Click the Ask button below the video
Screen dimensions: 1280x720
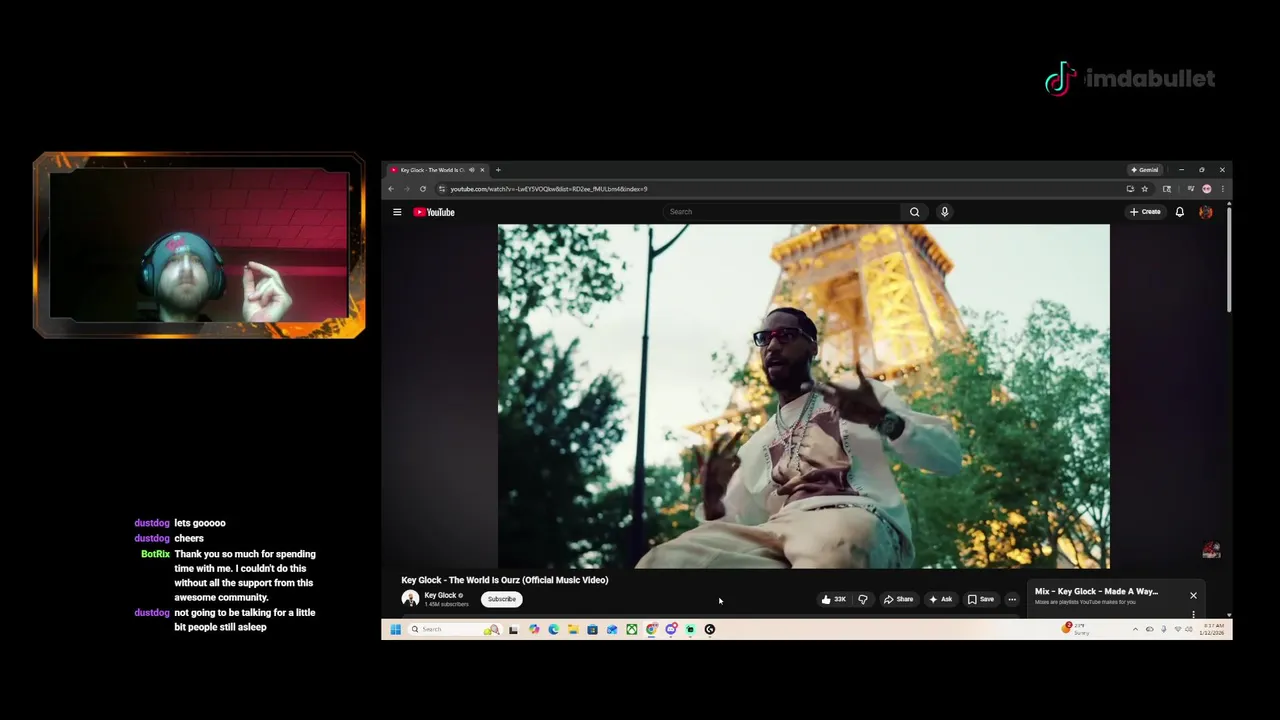click(x=941, y=599)
